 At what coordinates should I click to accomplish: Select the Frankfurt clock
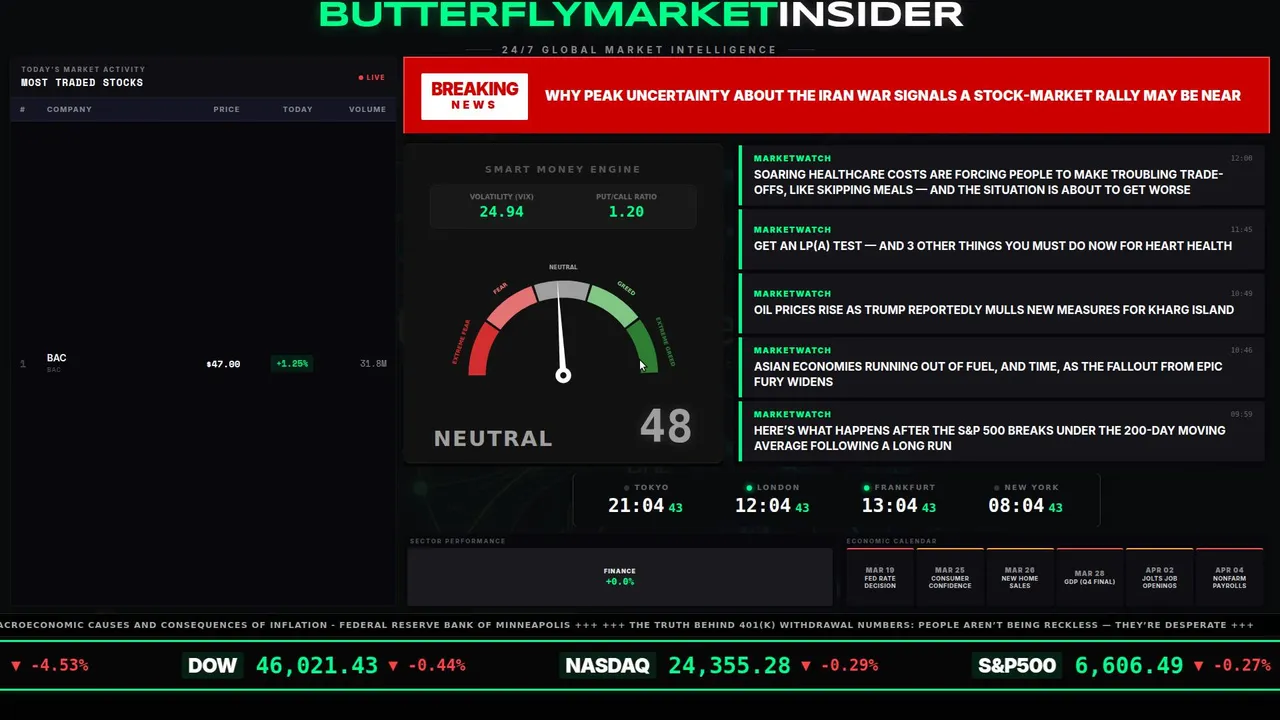[899, 499]
